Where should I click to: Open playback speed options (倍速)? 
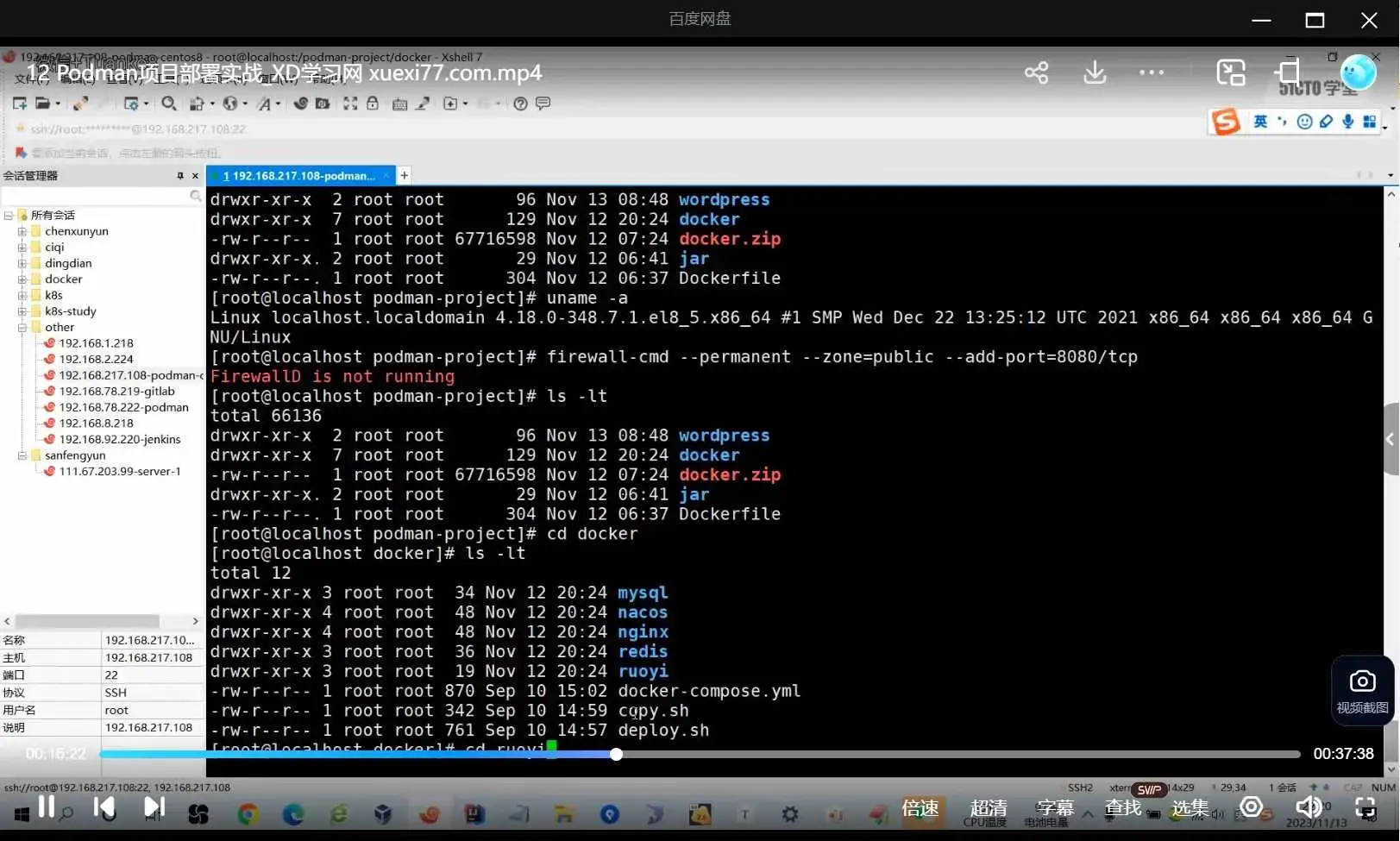920,808
